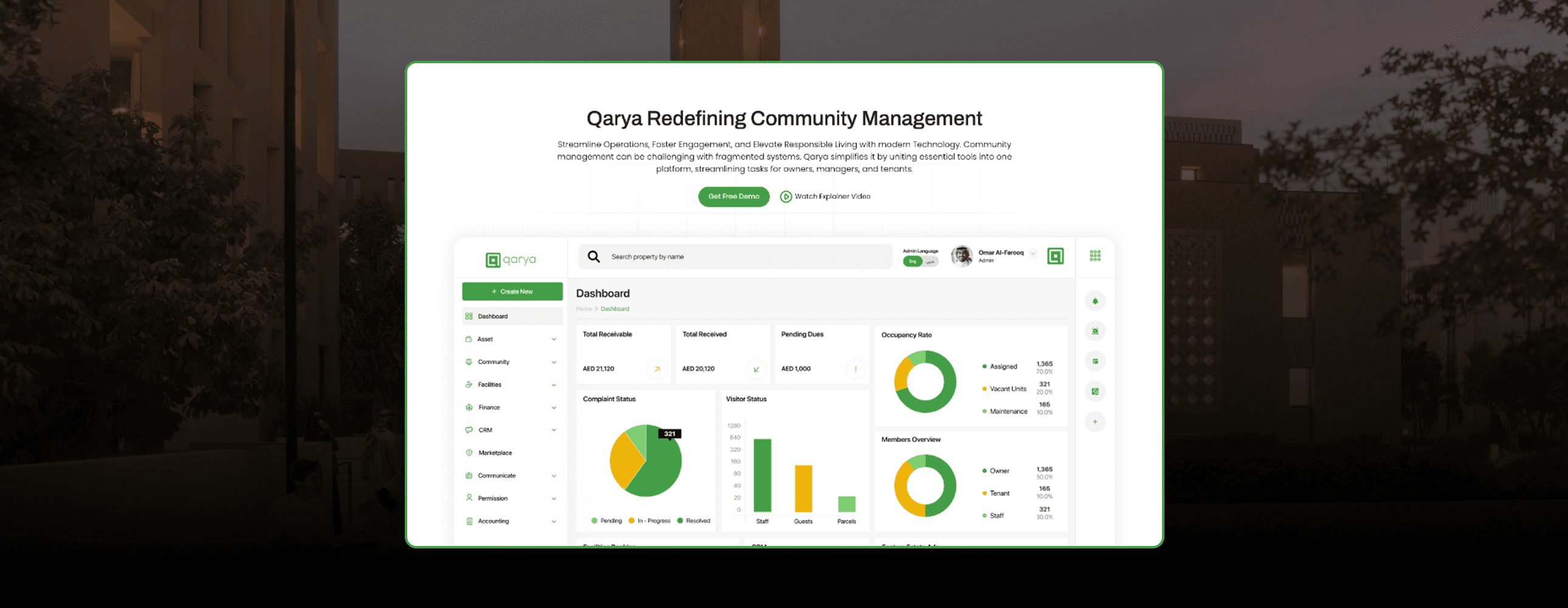This screenshot has height=608, width=1568.
Task: Click the apps grid icon
Action: coord(1095,256)
